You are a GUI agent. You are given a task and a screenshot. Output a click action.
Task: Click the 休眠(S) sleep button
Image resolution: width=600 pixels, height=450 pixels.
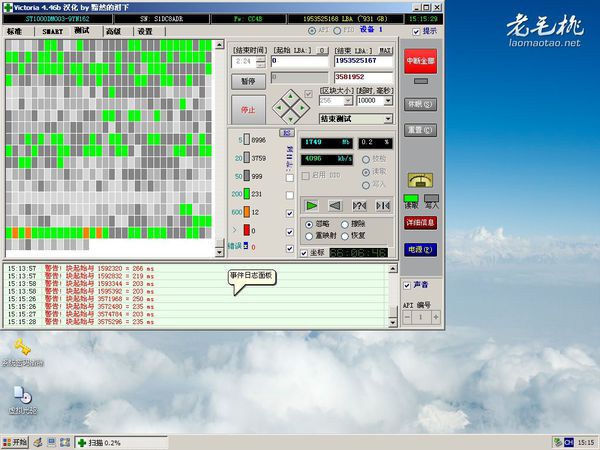pyautogui.click(x=421, y=104)
